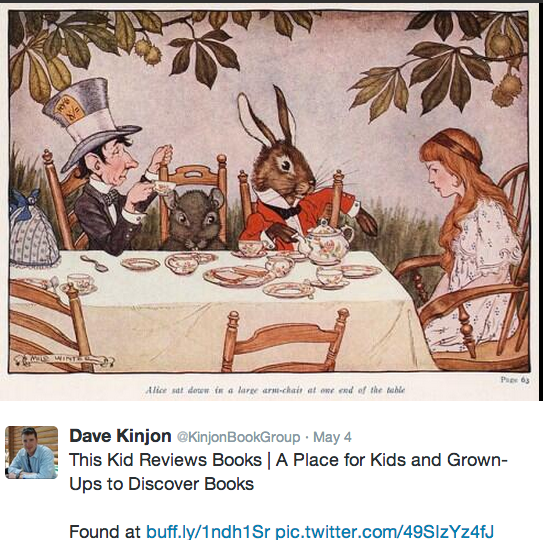Viewport: 543px width, 540px height.
Task: Click the tweet text about This Kid Reviews Books
Action: pyautogui.click(x=288, y=472)
